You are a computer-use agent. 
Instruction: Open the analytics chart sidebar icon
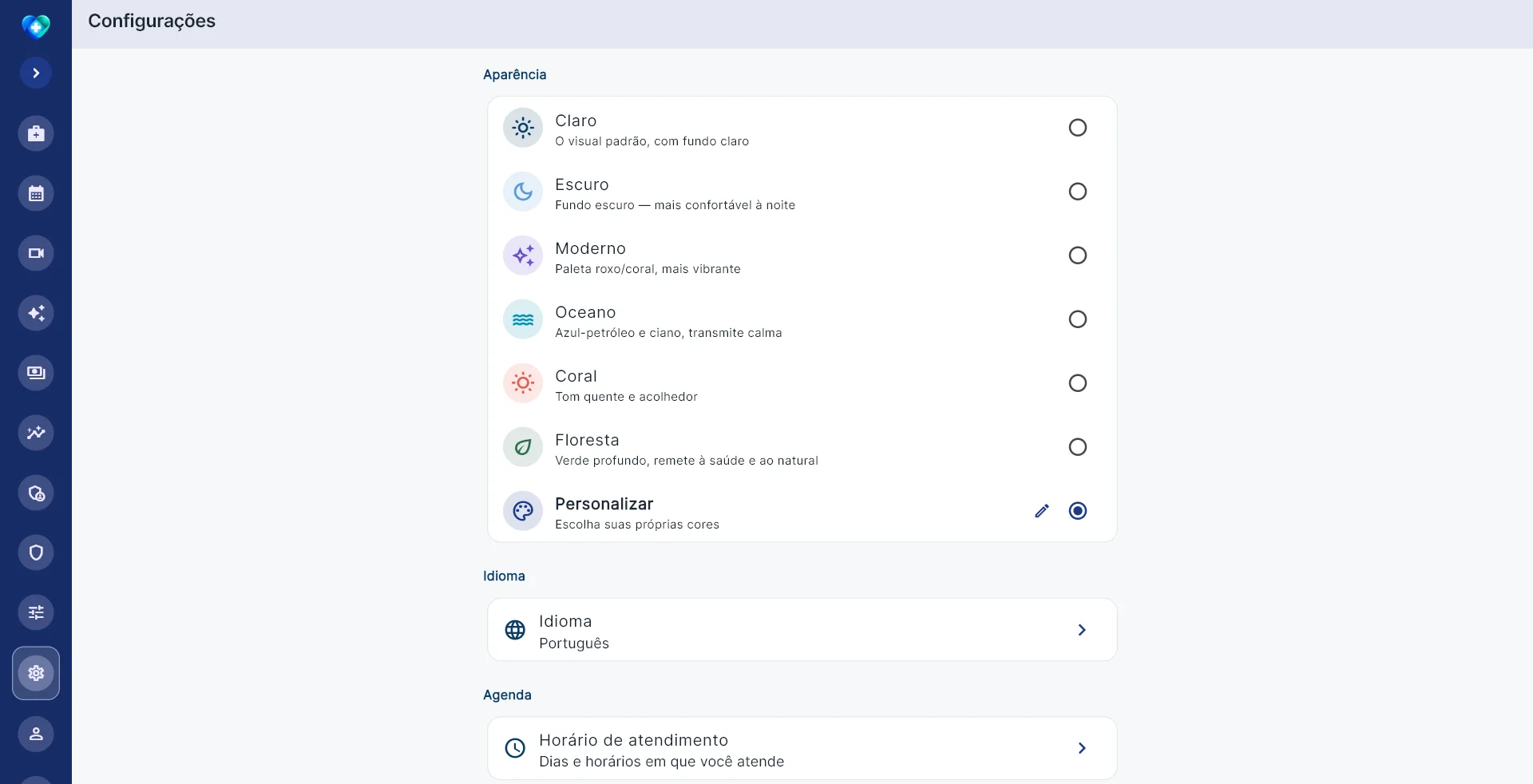click(36, 433)
